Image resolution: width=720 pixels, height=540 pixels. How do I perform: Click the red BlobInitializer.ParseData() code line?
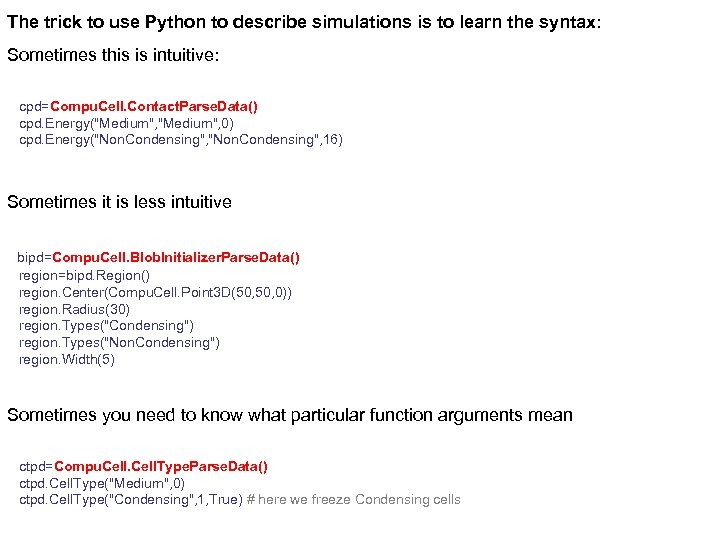[159, 258]
